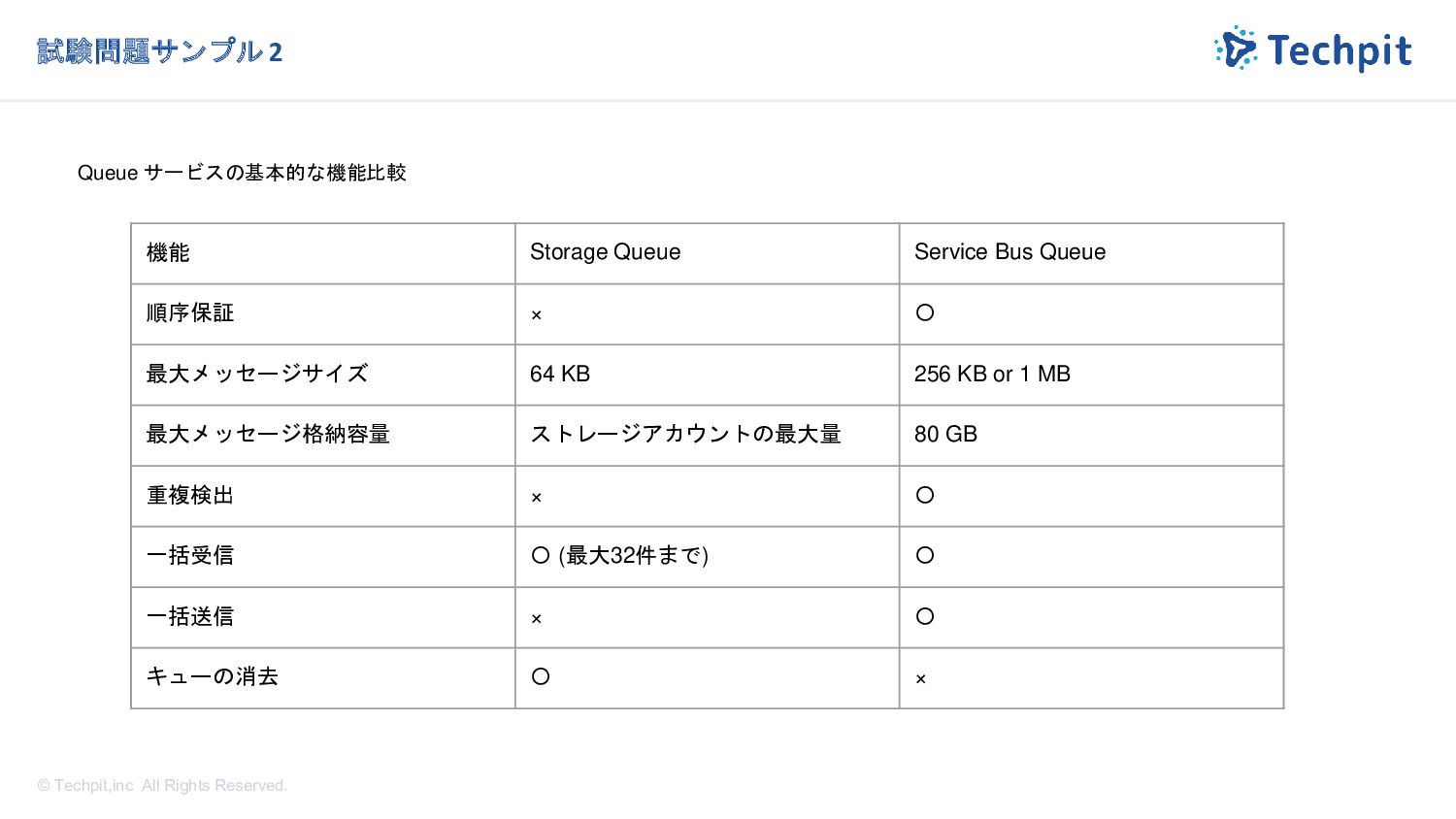Click the ○ mark for Service Bus 重複検出
1456x819 pixels.
925,495
